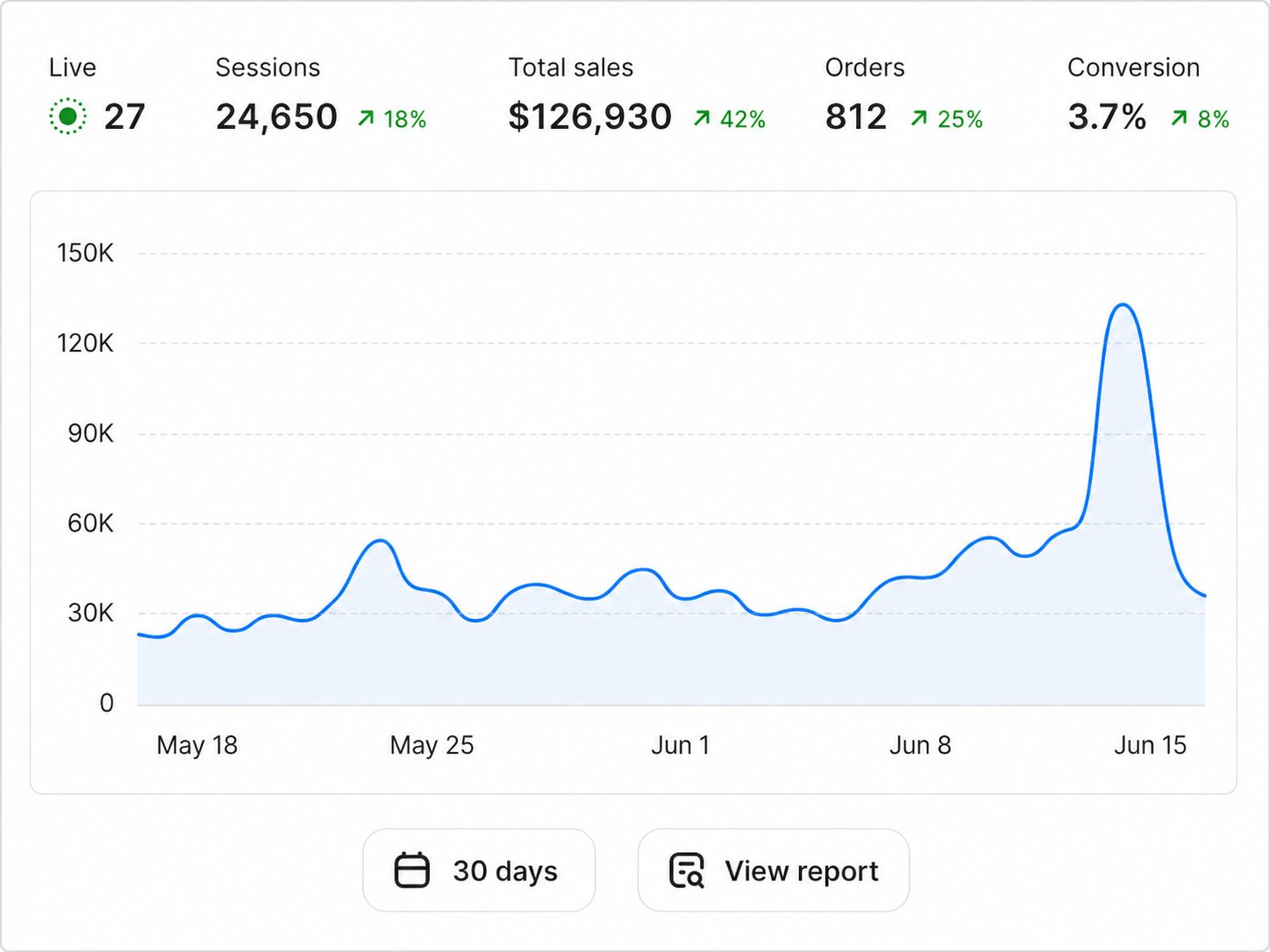The height and width of the screenshot is (952, 1270).
Task: Open View report button
Action: [x=774, y=870]
